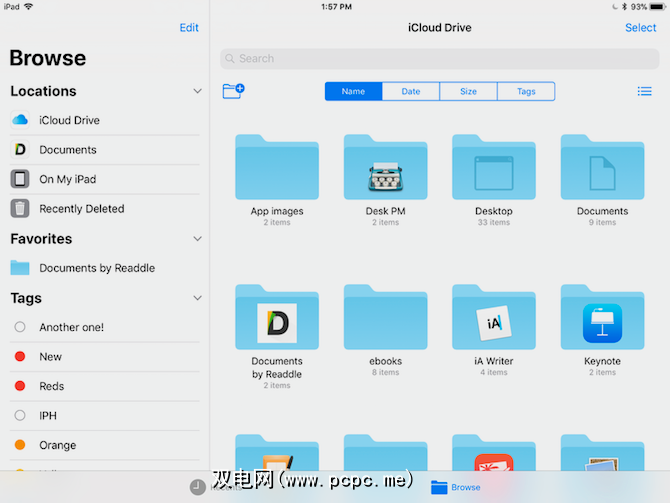This screenshot has width=670, height=503.
Task: Open the iA Writer folder
Action: coord(494,317)
